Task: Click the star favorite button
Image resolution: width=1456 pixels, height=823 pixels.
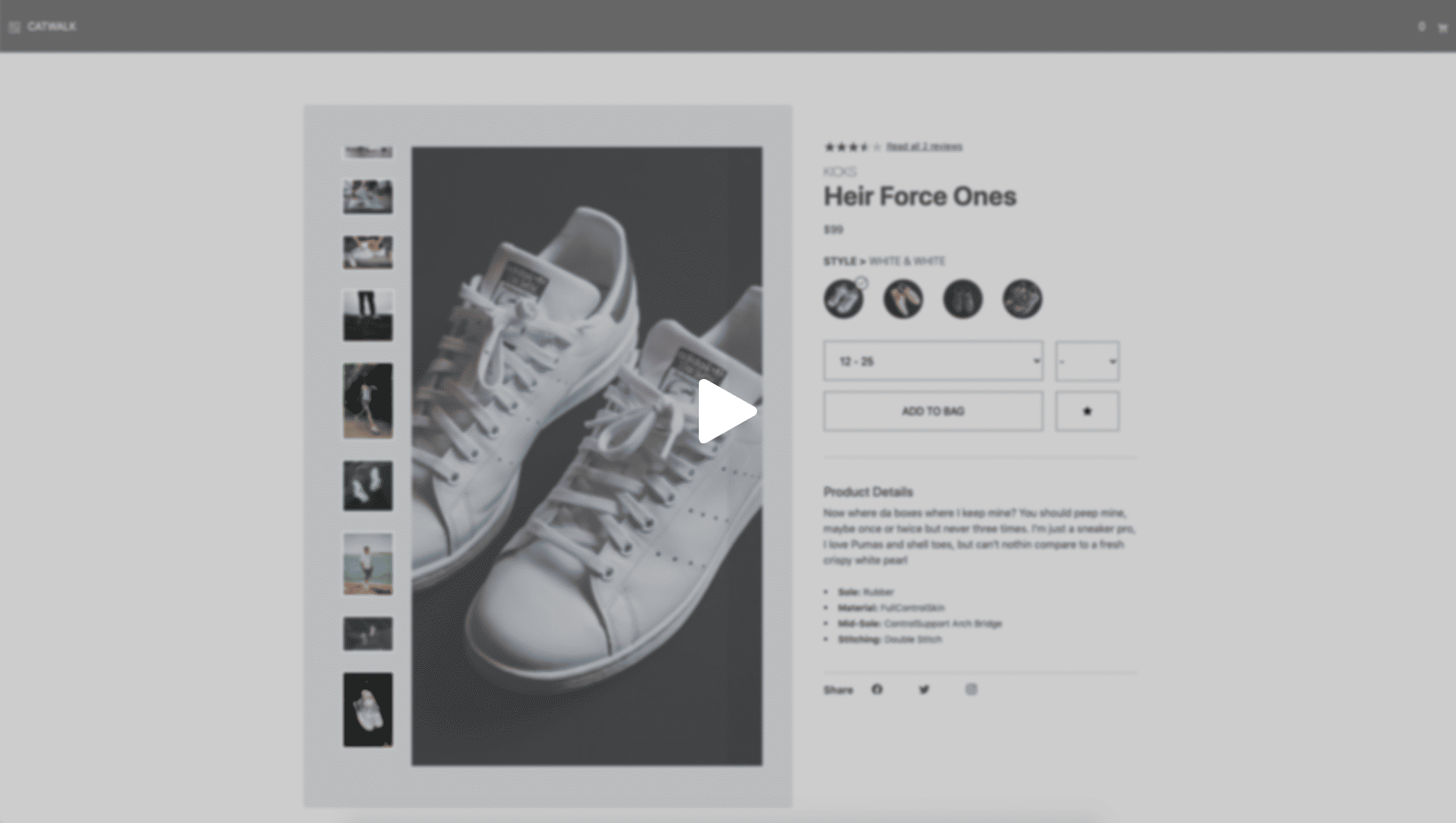Action: pyautogui.click(x=1087, y=411)
